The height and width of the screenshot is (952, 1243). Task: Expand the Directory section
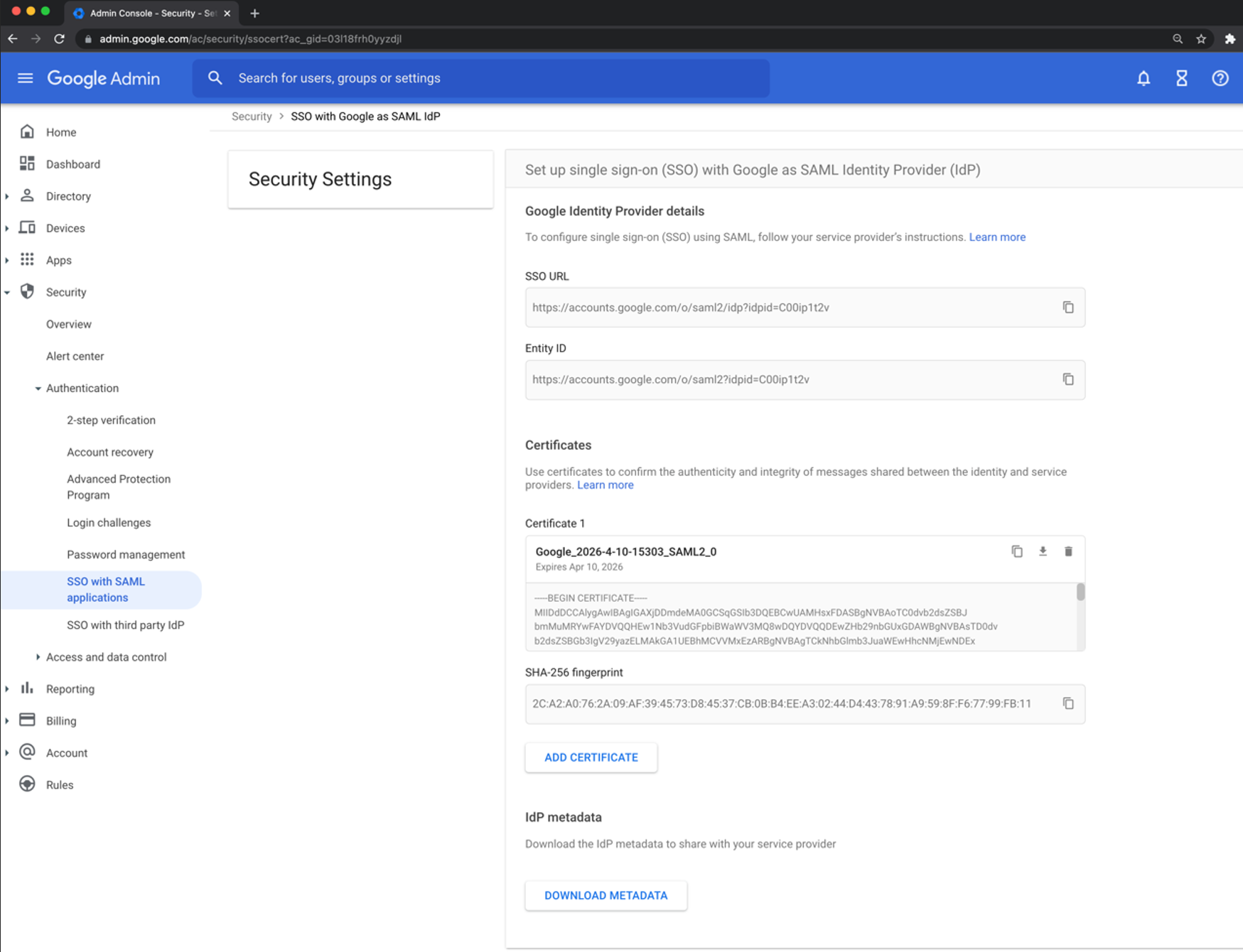pos(7,196)
